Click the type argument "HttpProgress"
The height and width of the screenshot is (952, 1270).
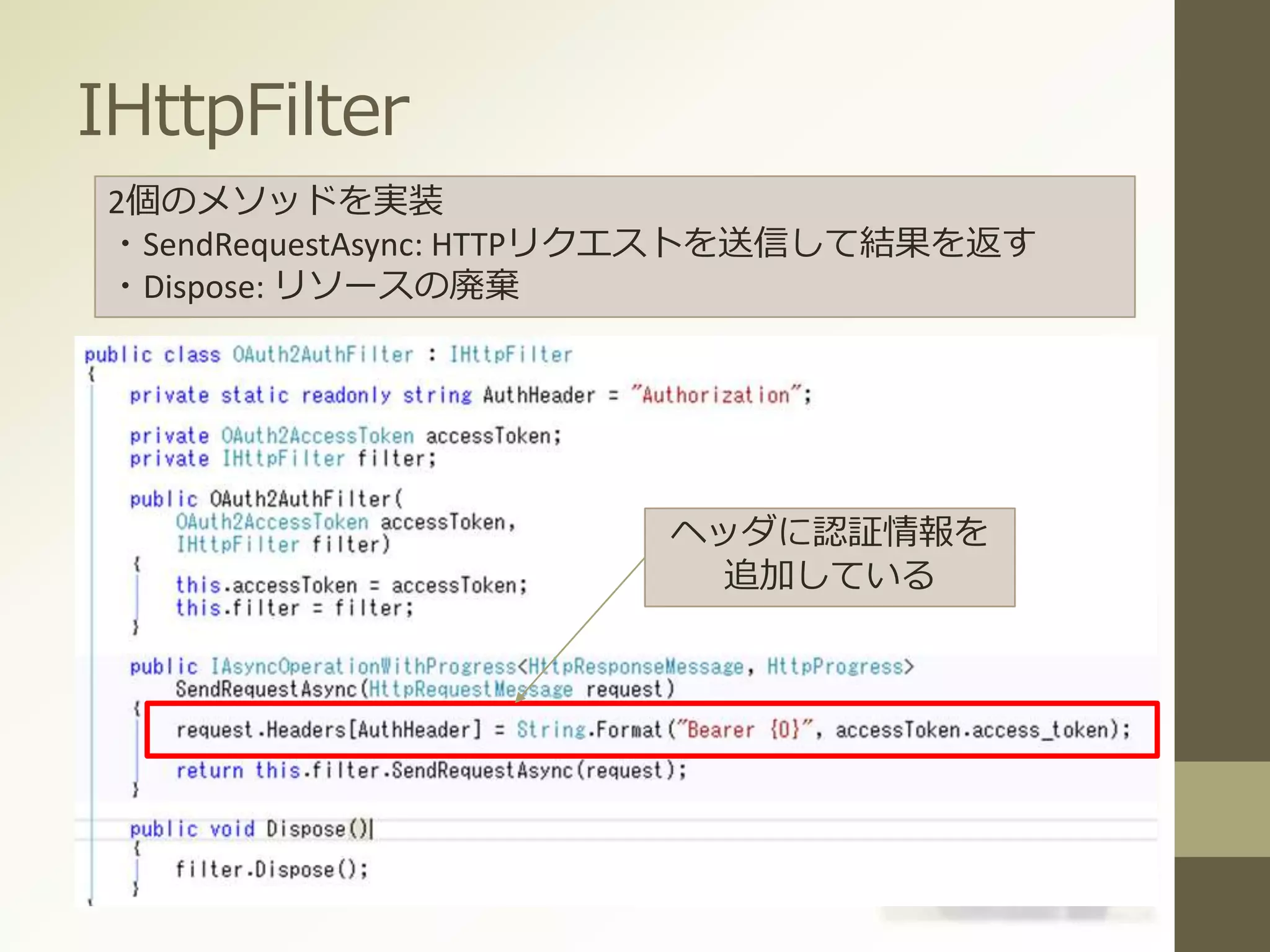point(835,667)
